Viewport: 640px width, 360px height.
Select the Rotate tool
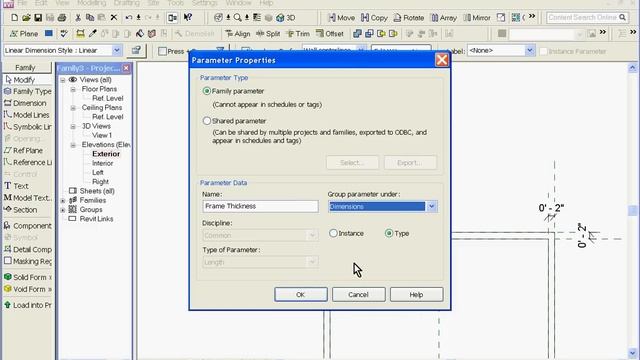tap(409, 18)
